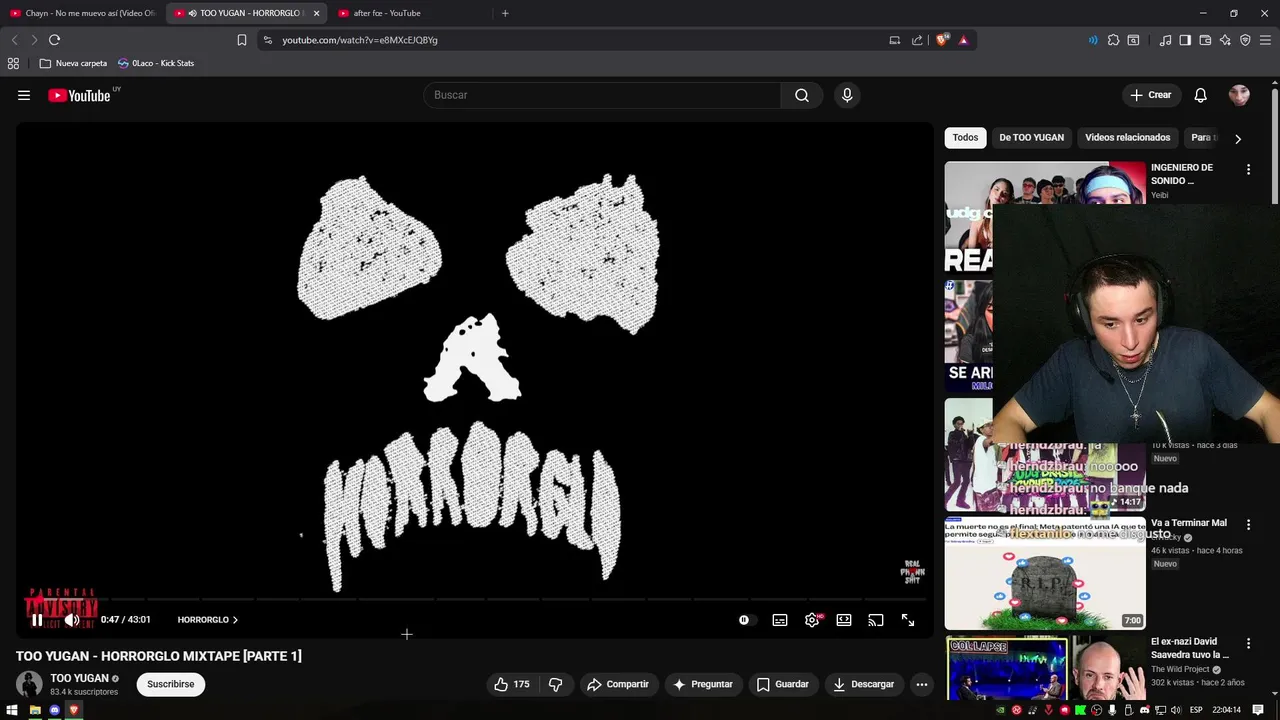Open Brave Wallet icon
Screen dimensions: 1280x720
coord(1205,40)
